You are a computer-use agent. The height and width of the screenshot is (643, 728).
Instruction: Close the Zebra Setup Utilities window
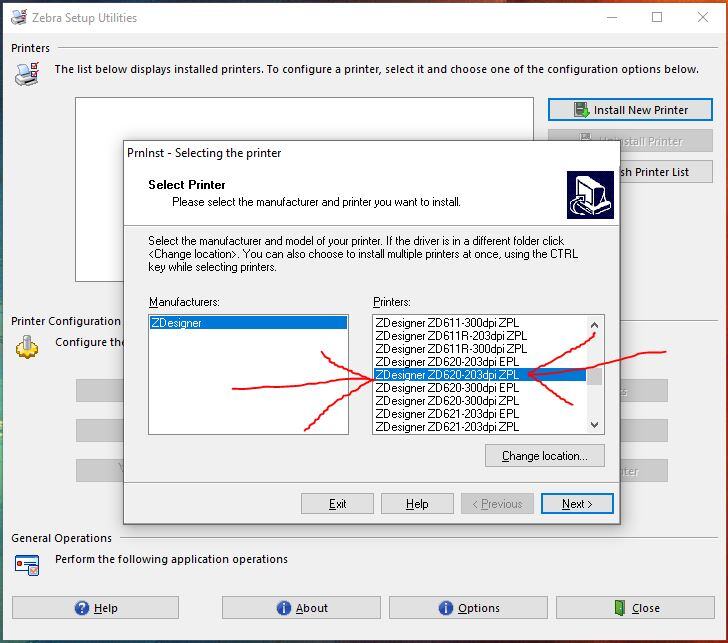tap(702, 17)
